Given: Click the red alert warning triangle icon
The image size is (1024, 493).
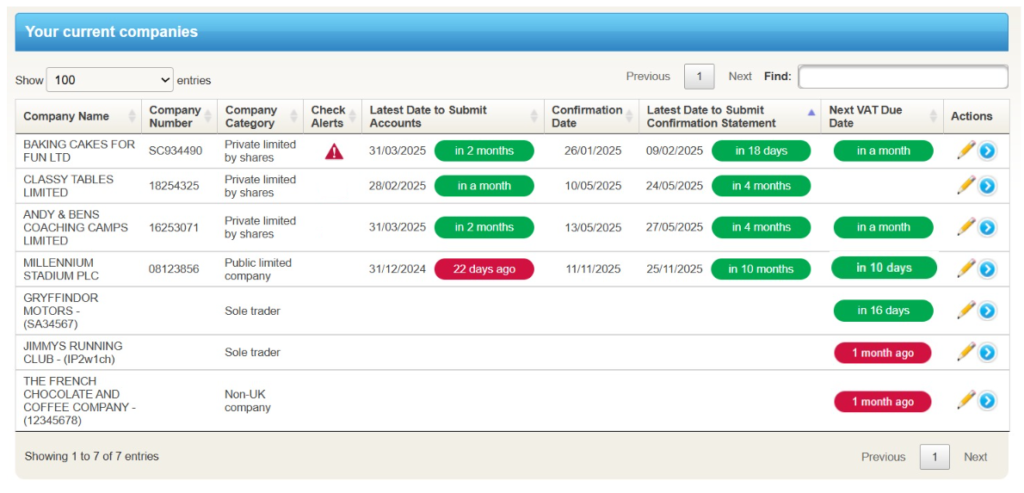Looking at the screenshot, I should click(334, 151).
